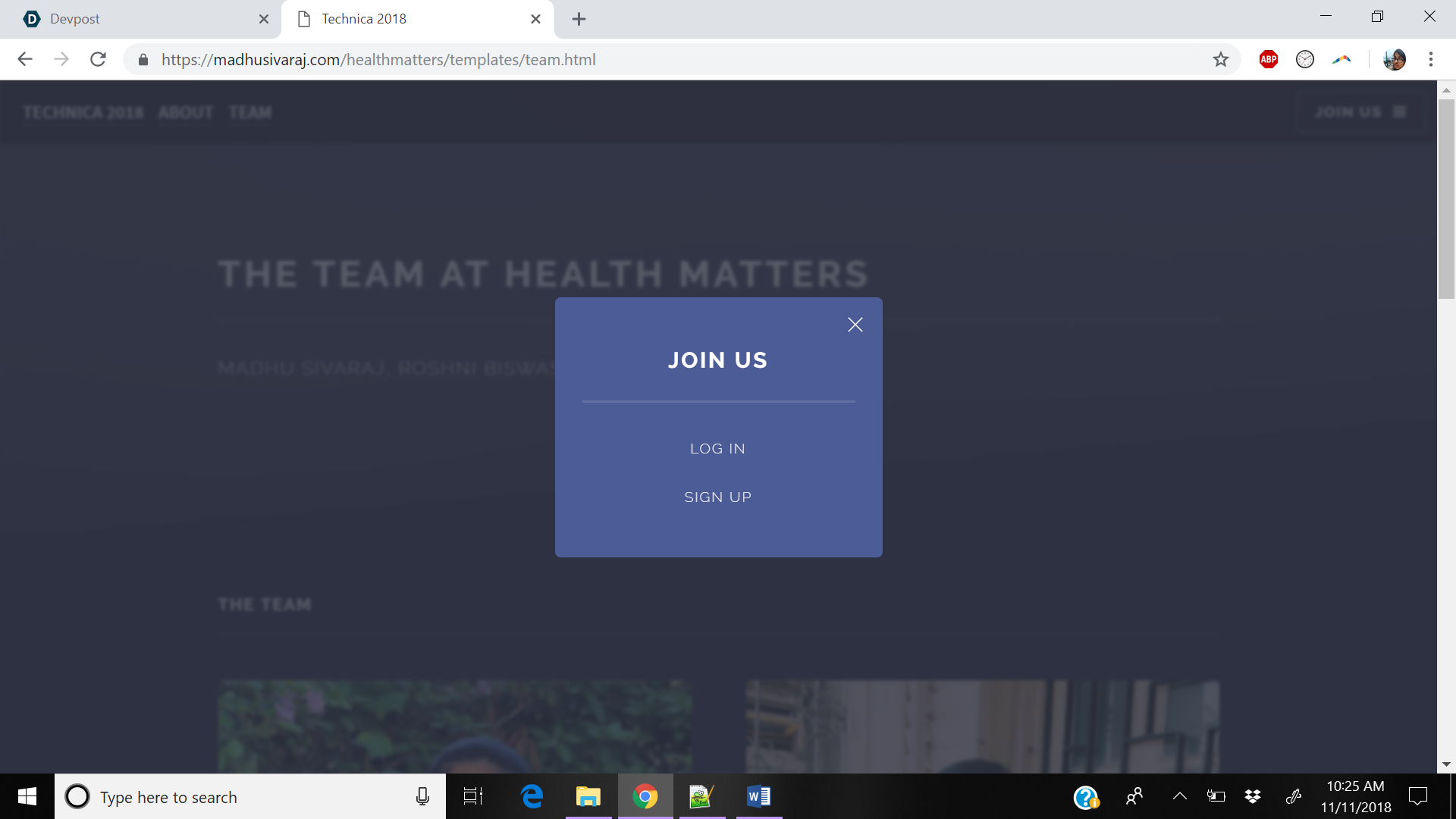Click the SIGN UP link
This screenshot has width=1456, height=819.
tap(717, 497)
